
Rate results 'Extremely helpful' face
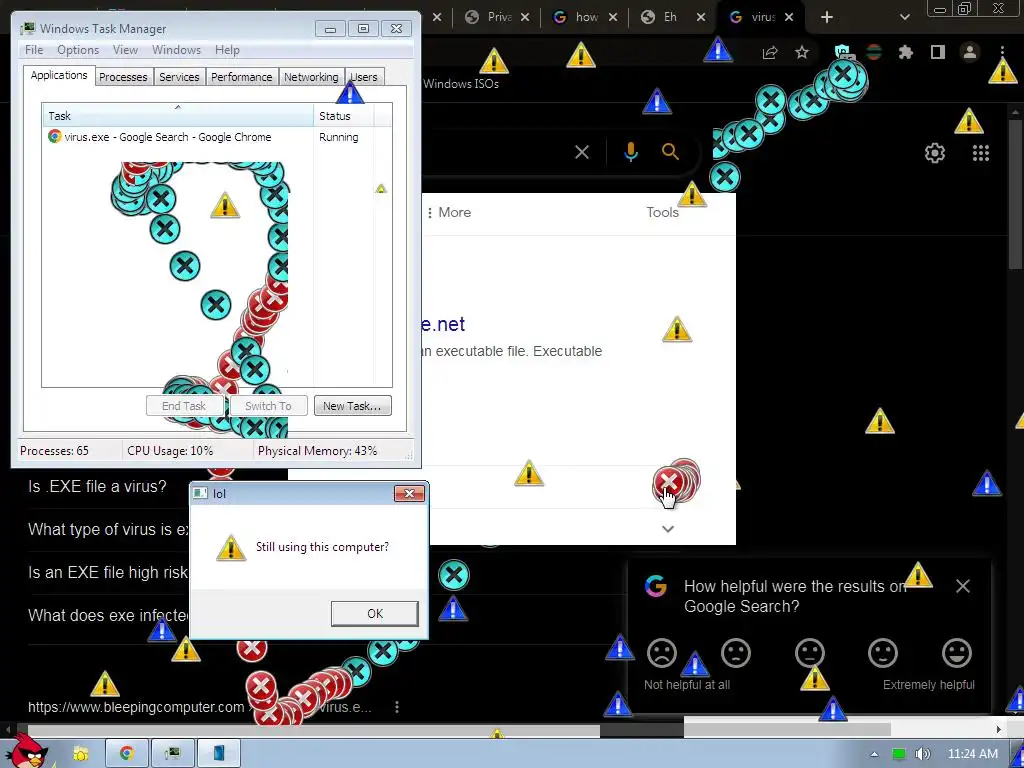point(957,653)
